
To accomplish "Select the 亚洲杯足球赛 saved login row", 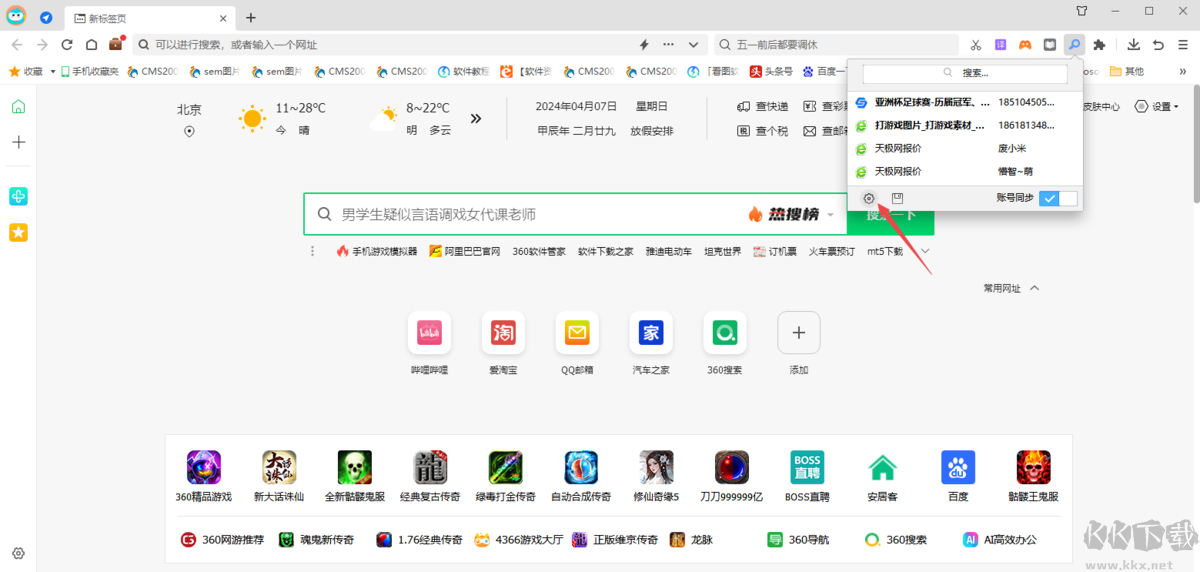I will tap(966, 102).
